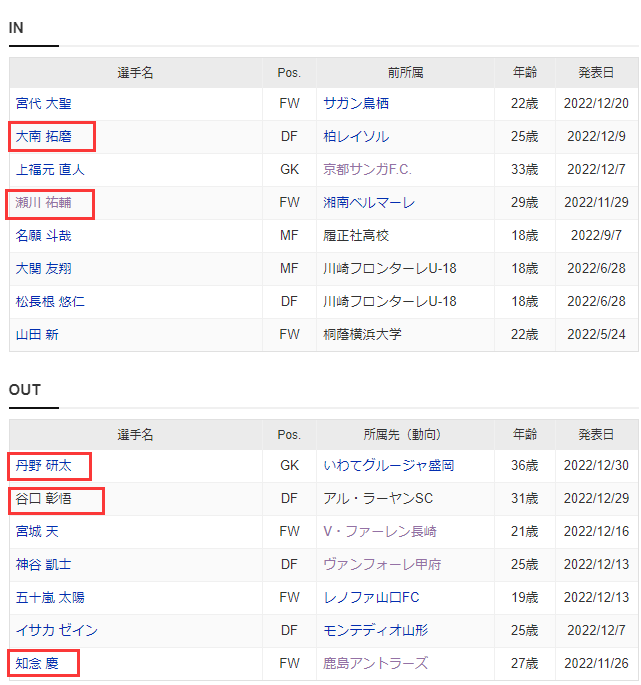The width and height of the screenshot is (641, 685).
Task: Open player link 五十嵐 太陽
Action: tap(50, 598)
